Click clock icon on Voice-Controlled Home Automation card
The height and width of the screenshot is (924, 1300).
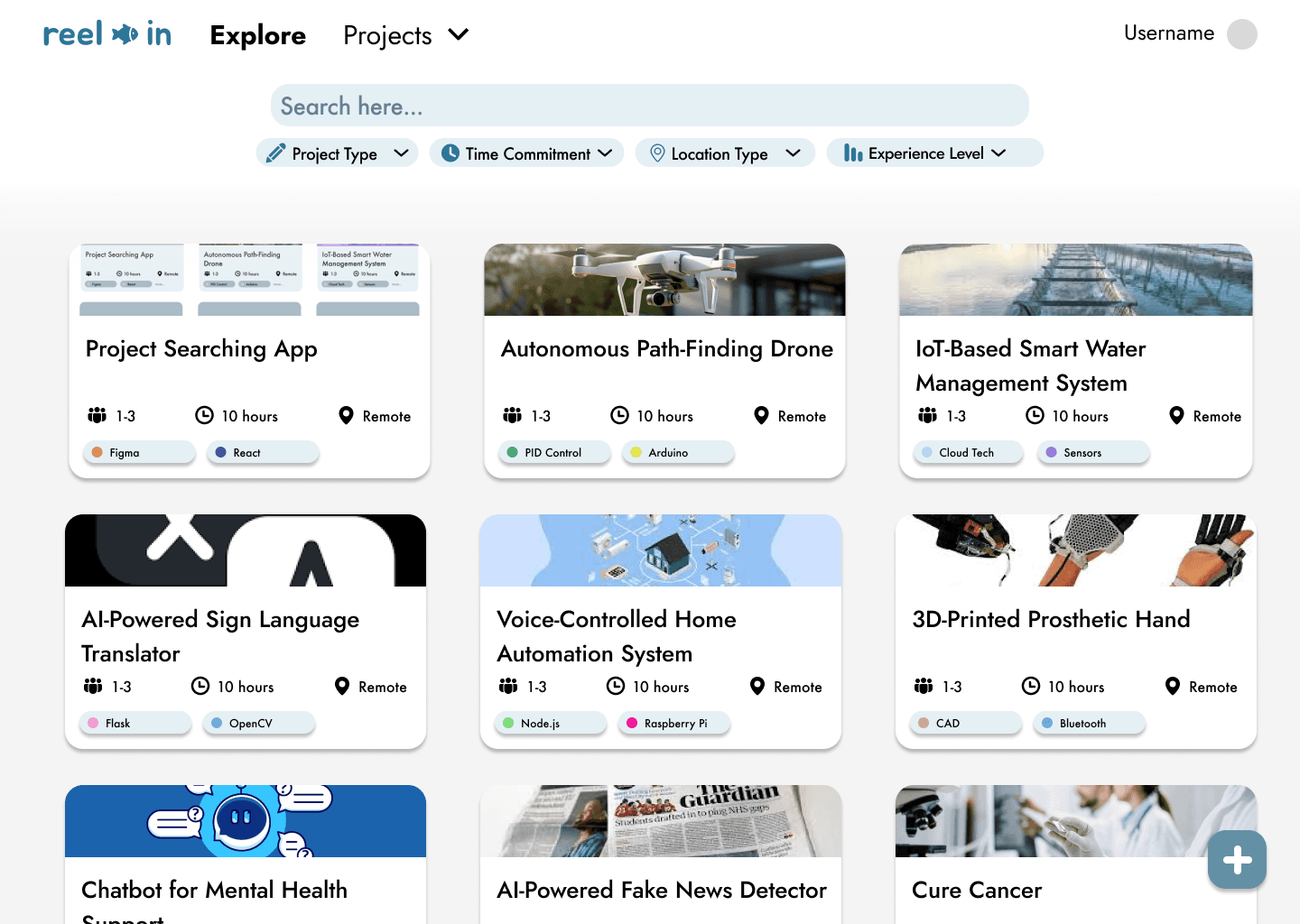point(616,686)
